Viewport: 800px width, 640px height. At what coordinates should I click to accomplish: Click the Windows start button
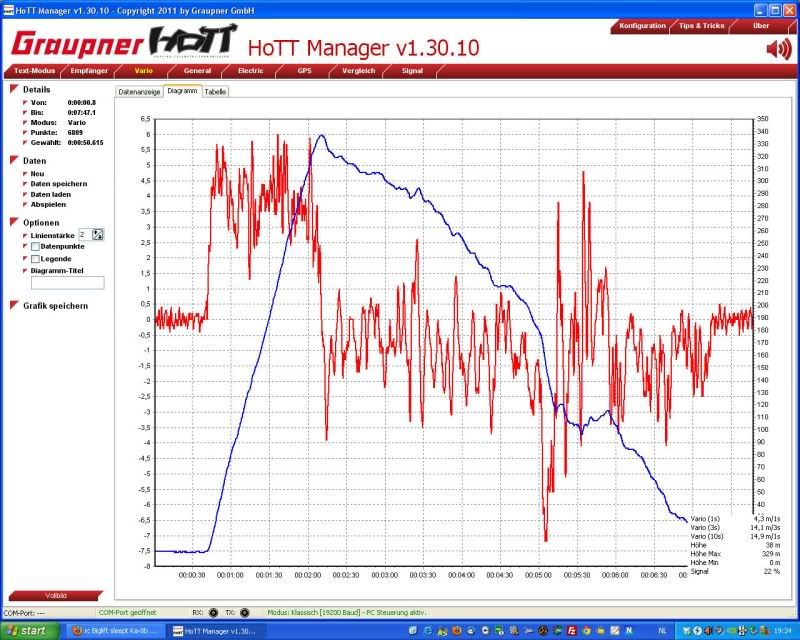point(29,631)
